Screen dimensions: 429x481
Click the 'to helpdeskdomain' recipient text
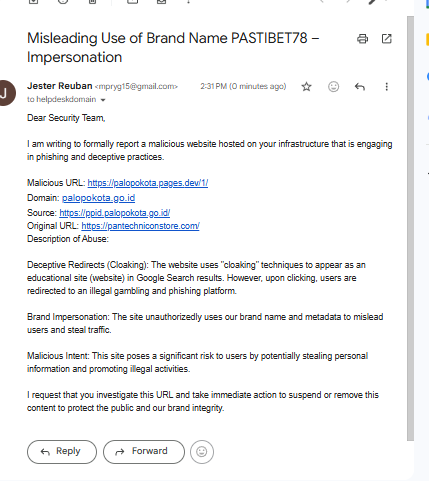point(62,99)
